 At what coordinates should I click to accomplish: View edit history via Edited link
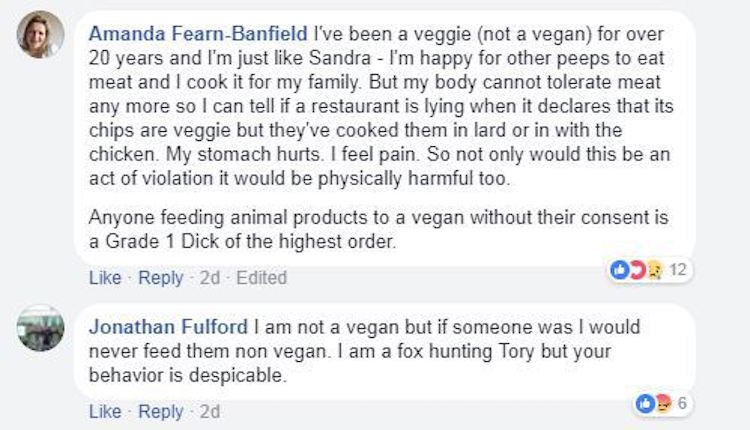pos(261,278)
